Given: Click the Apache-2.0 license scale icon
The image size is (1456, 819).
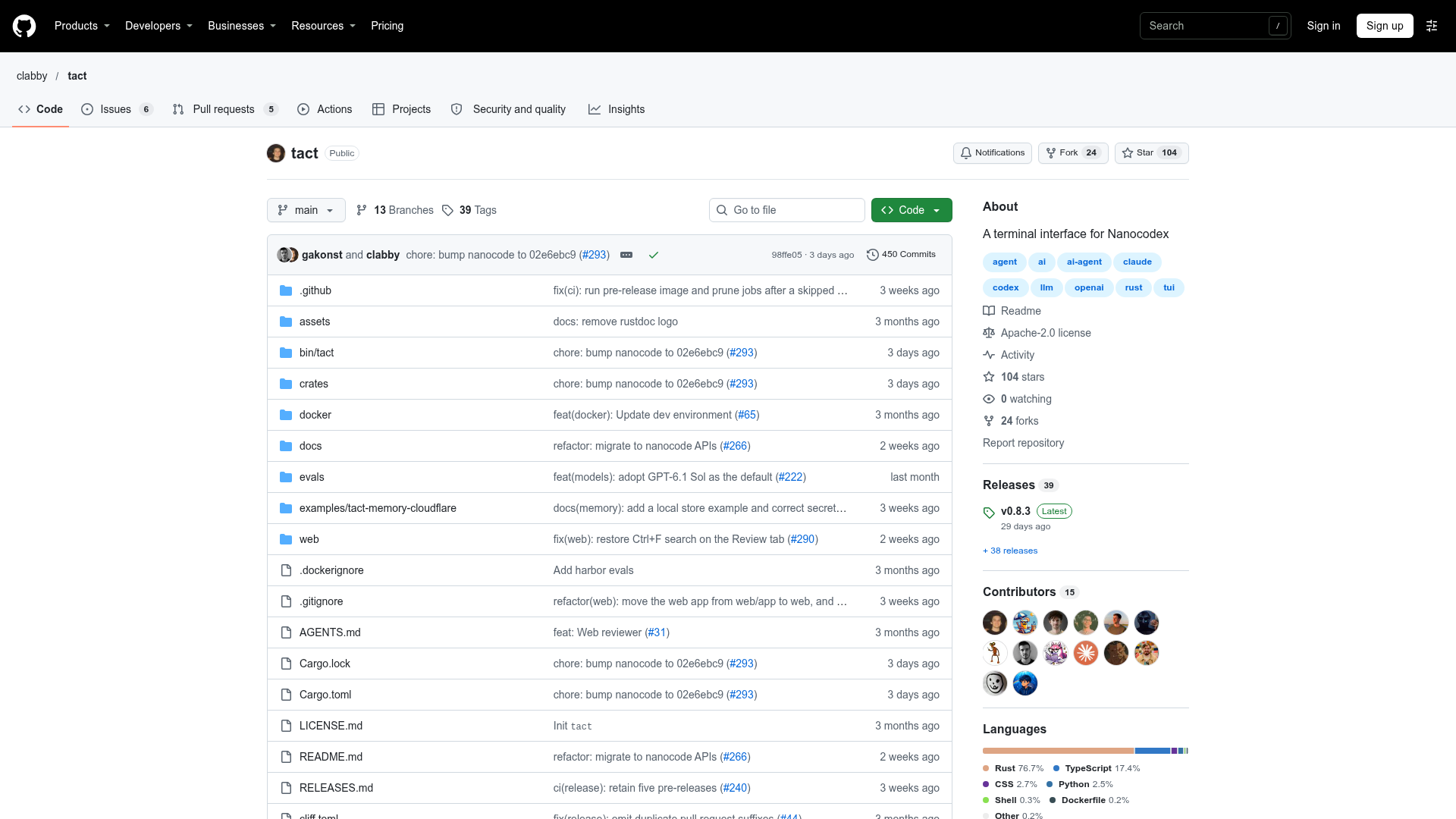Looking at the screenshot, I should 989,333.
